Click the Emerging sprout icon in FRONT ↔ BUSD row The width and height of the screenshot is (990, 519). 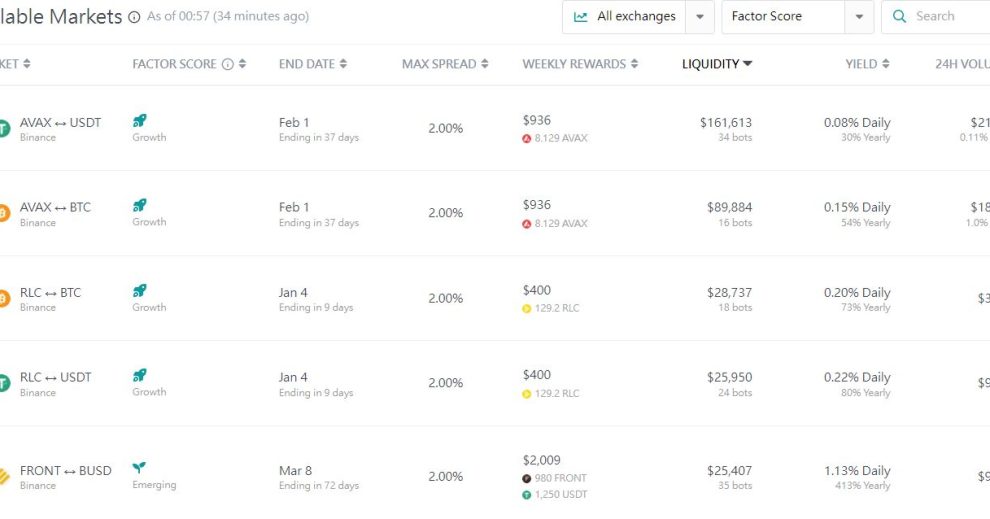[x=139, y=468]
